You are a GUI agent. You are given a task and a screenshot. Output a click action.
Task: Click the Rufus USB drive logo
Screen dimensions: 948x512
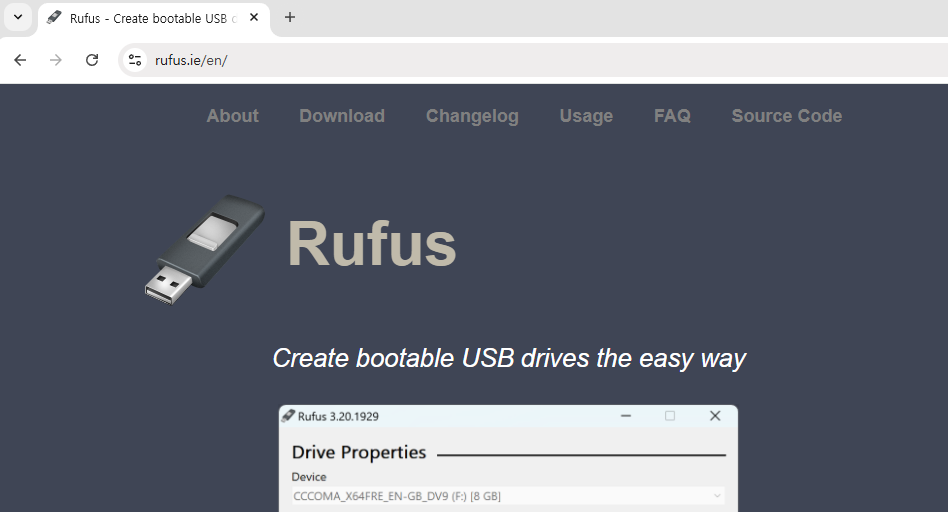(x=204, y=249)
